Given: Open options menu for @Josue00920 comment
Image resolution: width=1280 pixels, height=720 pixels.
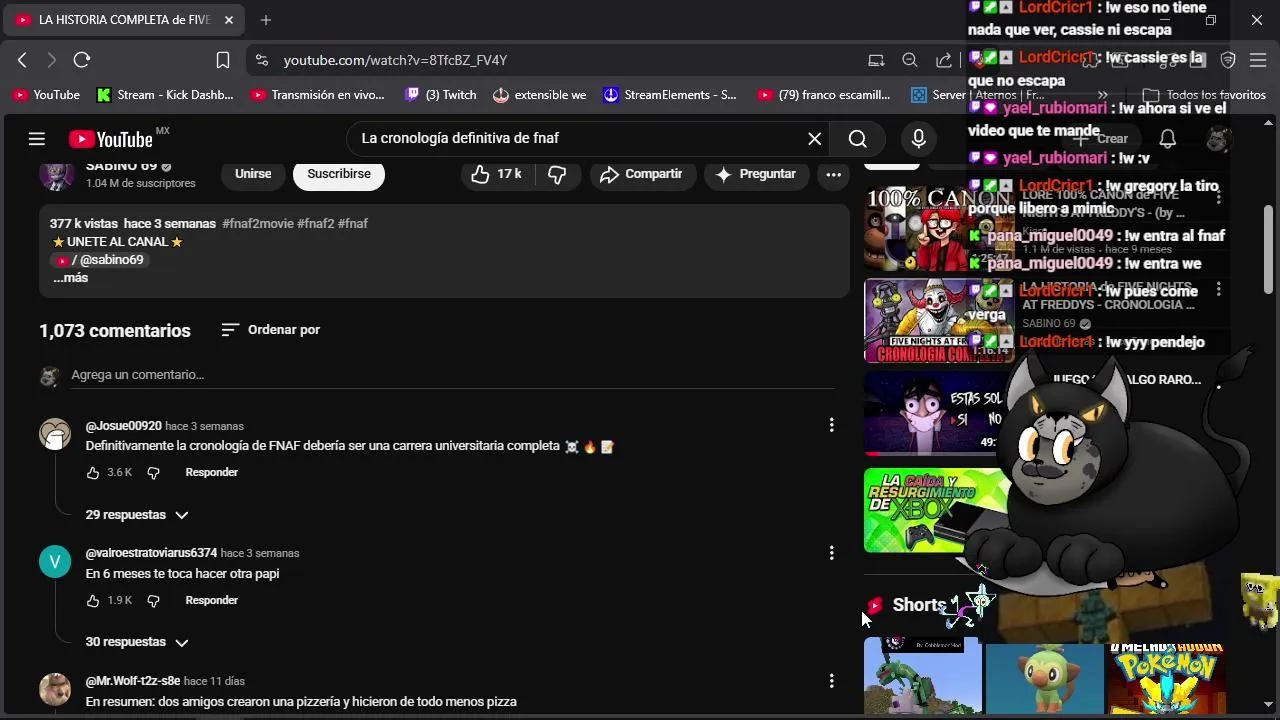Looking at the screenshot, I should [831, 425].
